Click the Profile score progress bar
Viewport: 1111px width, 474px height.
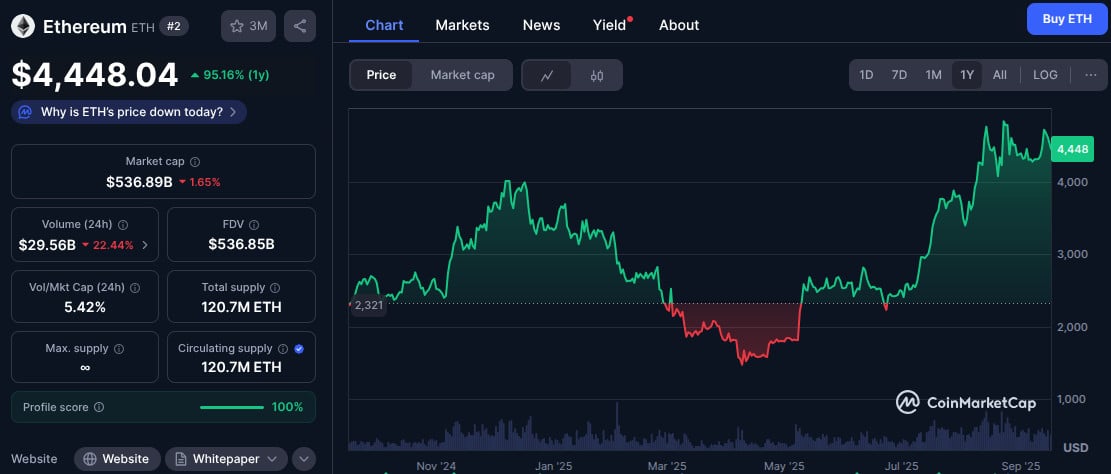pos(232,407)
